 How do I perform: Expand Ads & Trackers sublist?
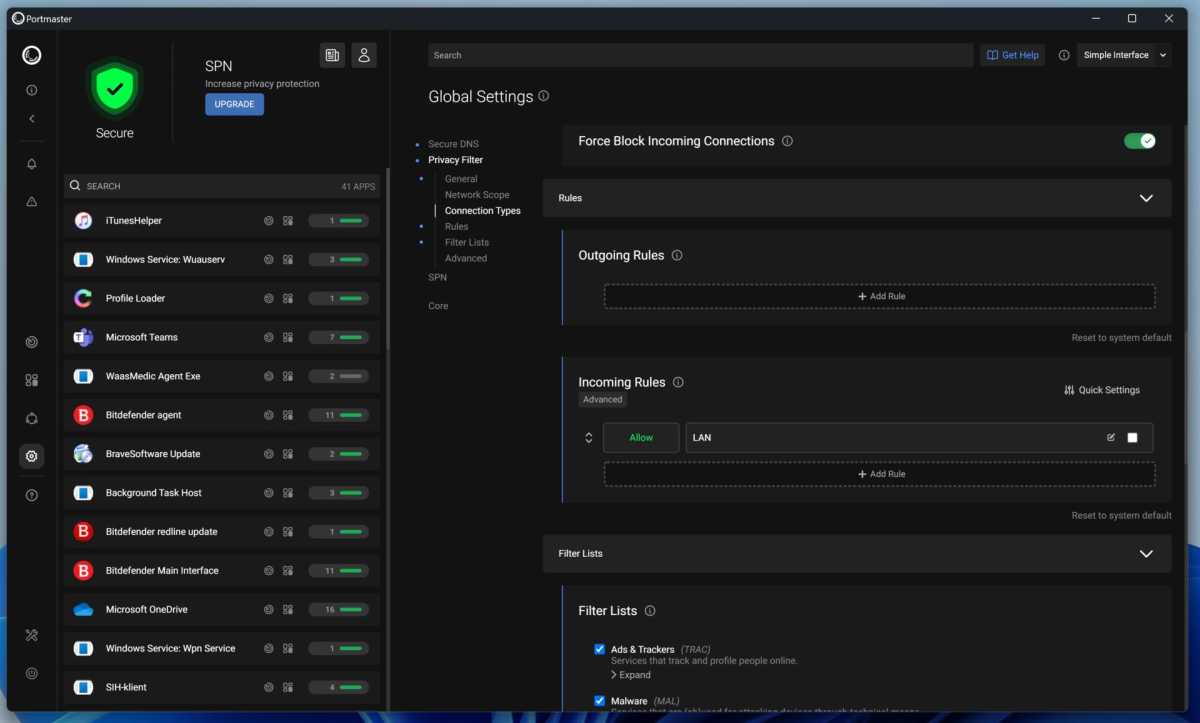click(631, 675)
